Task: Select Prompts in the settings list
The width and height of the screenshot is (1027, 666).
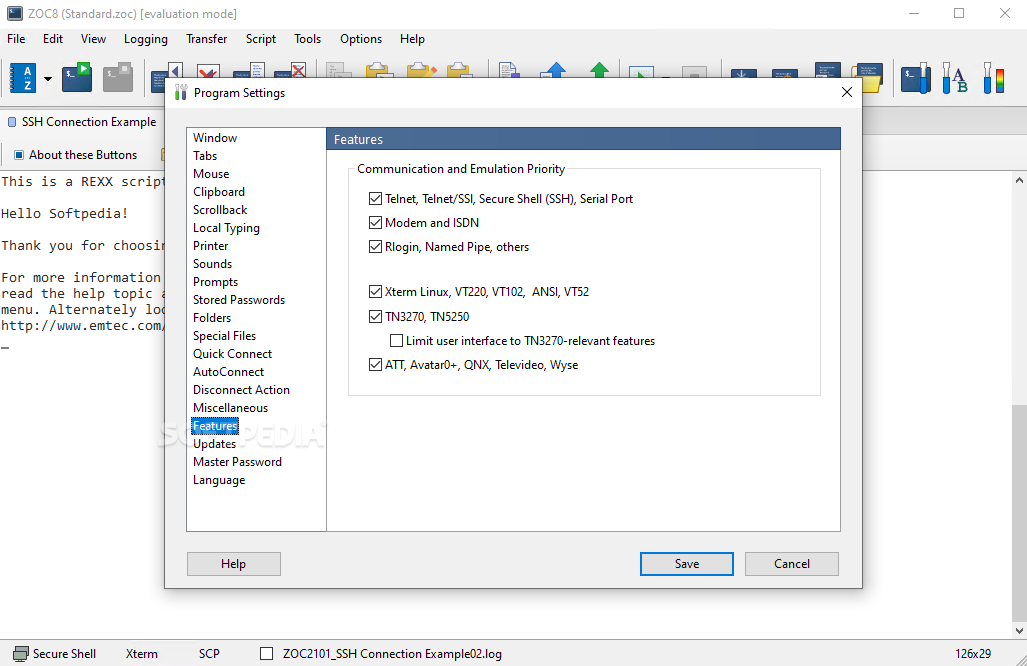Action: point(215,282)
